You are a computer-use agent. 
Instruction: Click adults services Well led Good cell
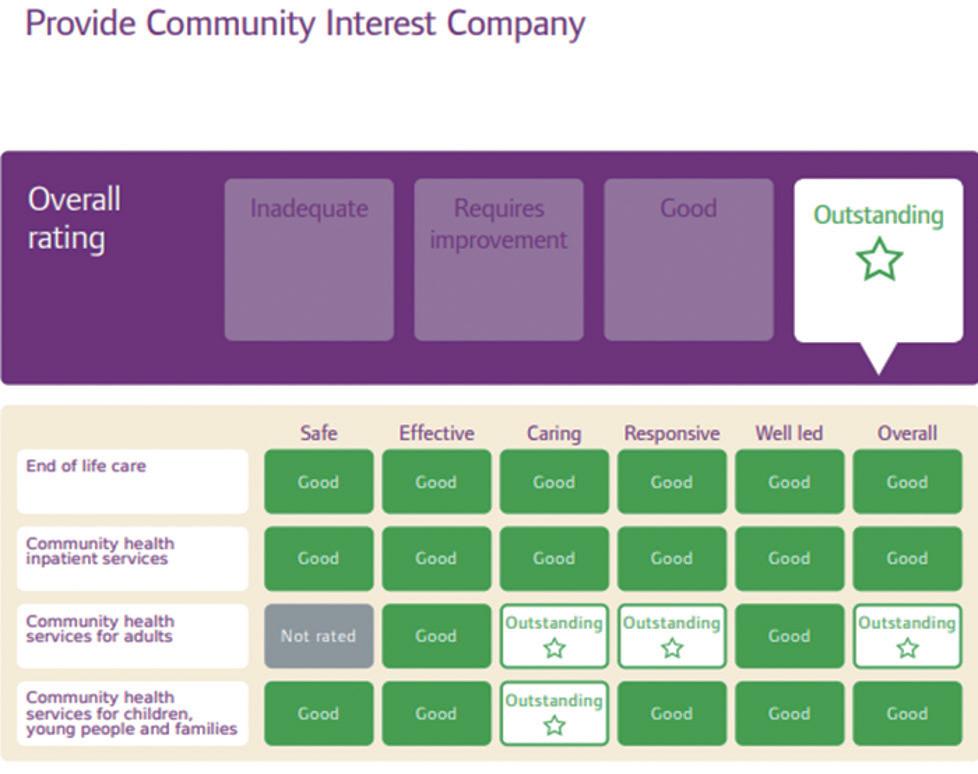pos(790,636)
